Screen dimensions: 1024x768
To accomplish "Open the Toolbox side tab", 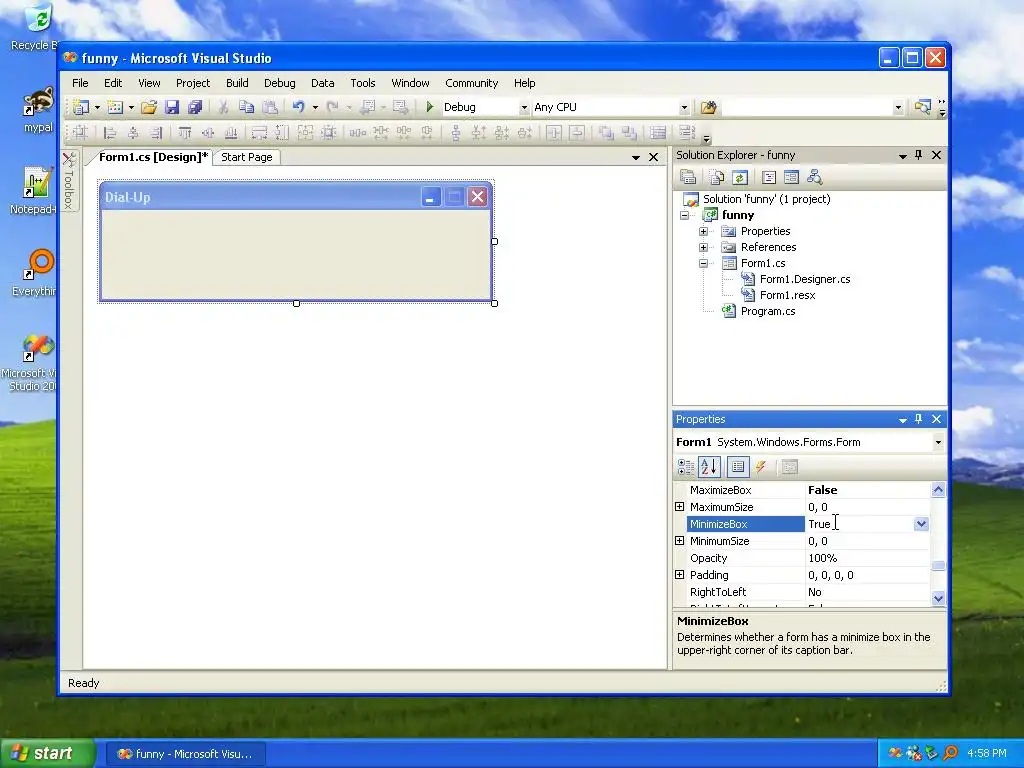I will (69, 182).
